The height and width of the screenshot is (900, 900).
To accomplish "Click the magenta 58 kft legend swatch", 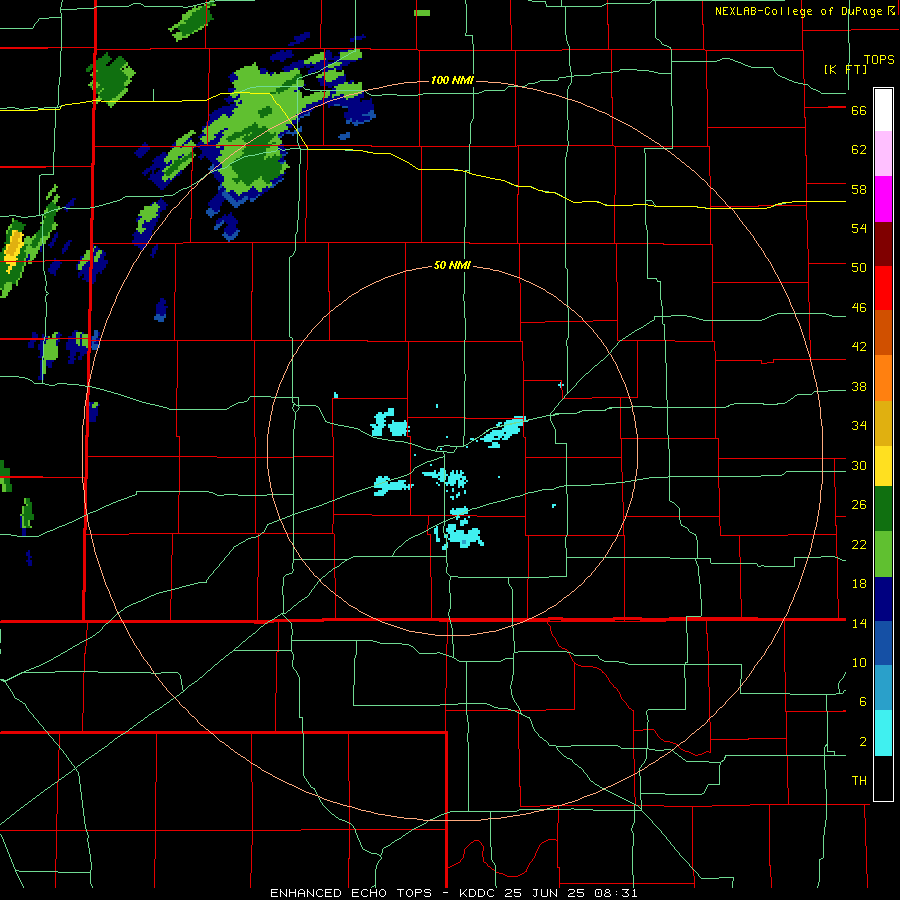I will pyautogui.click(x=883, y=199).
